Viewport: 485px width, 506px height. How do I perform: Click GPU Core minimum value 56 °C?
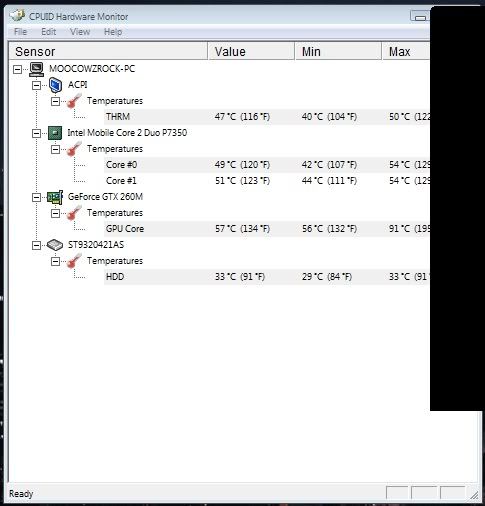[329, 229]
